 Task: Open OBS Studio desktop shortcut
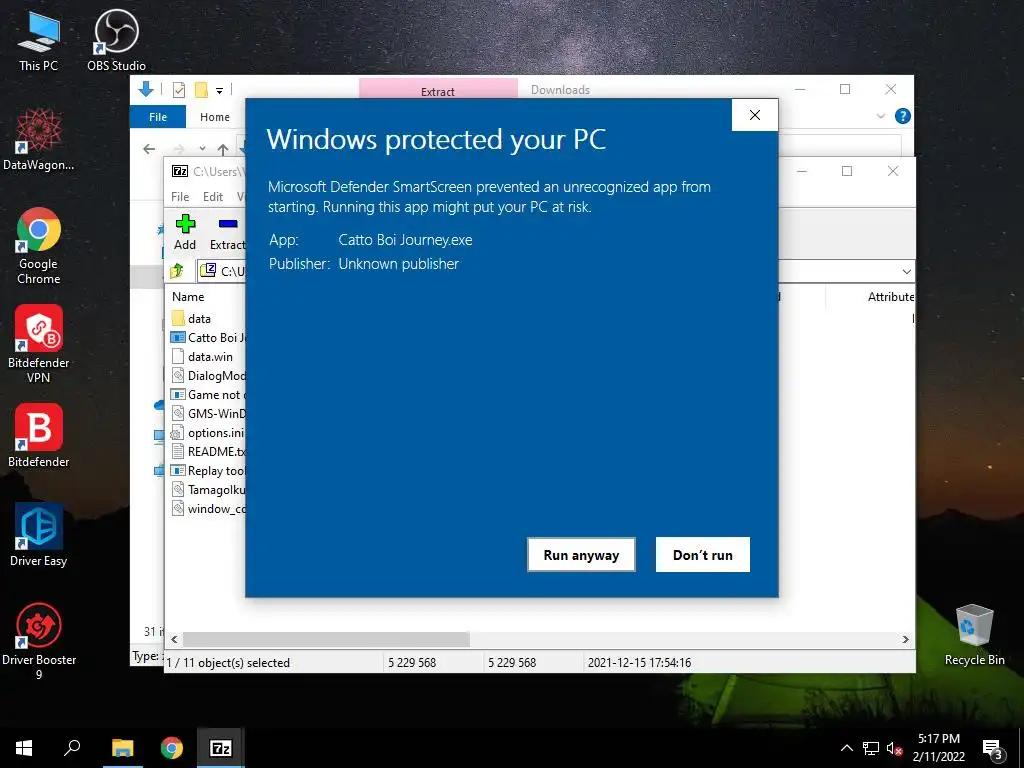pos(116,41)
